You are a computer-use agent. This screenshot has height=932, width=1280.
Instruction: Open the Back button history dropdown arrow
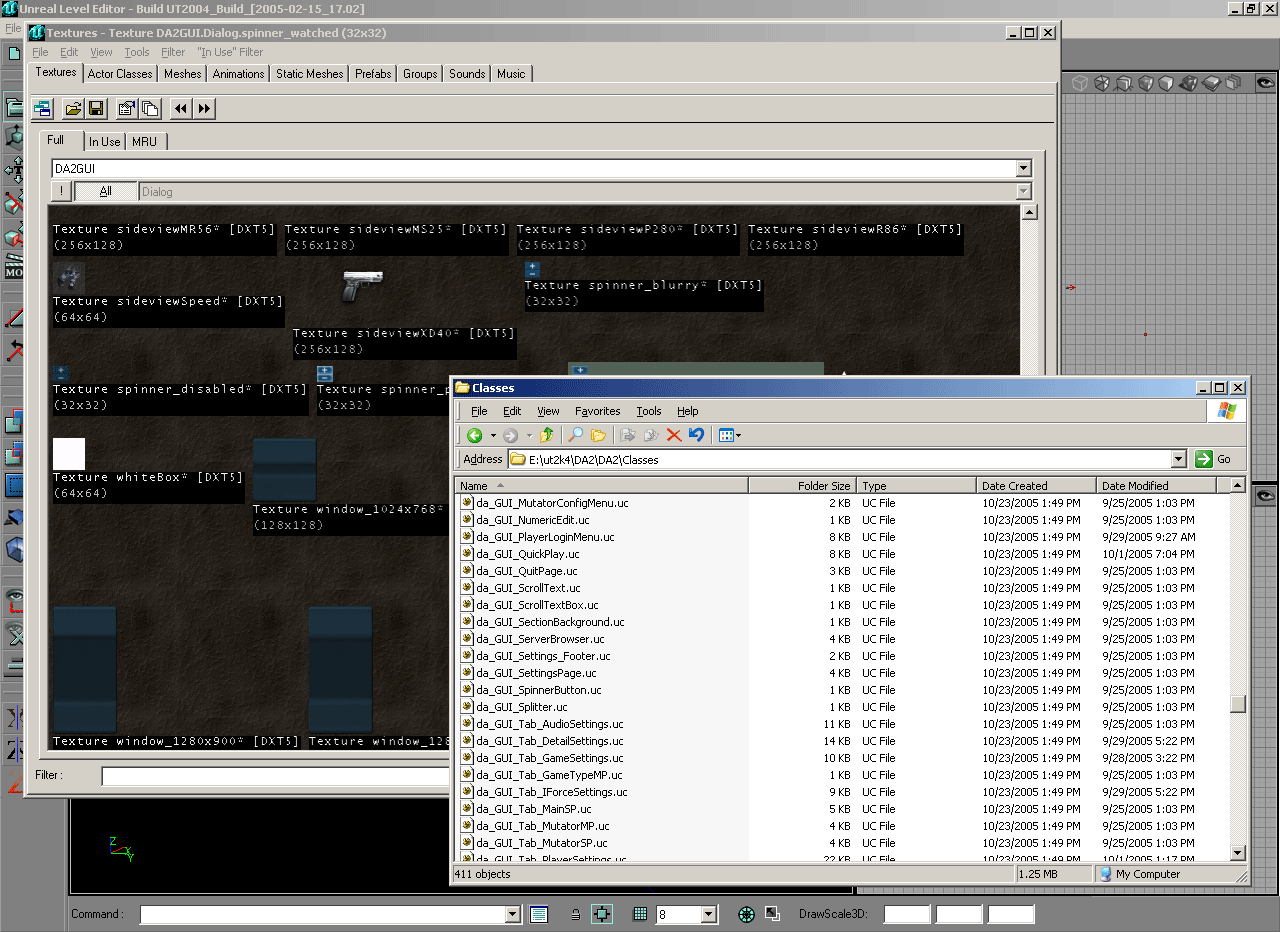(493, 435)
